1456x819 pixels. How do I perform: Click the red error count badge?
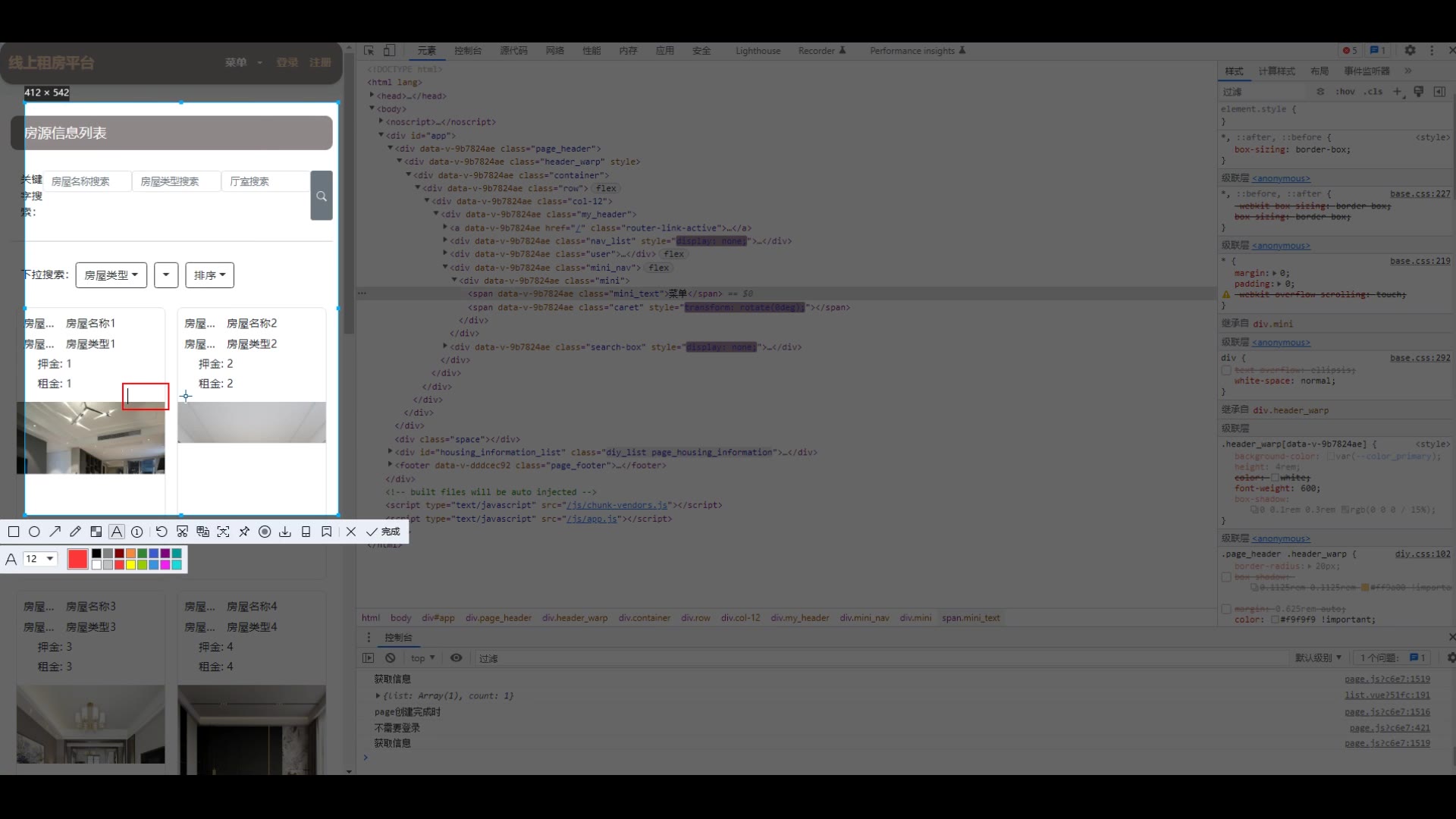(x=1350, y=51)
